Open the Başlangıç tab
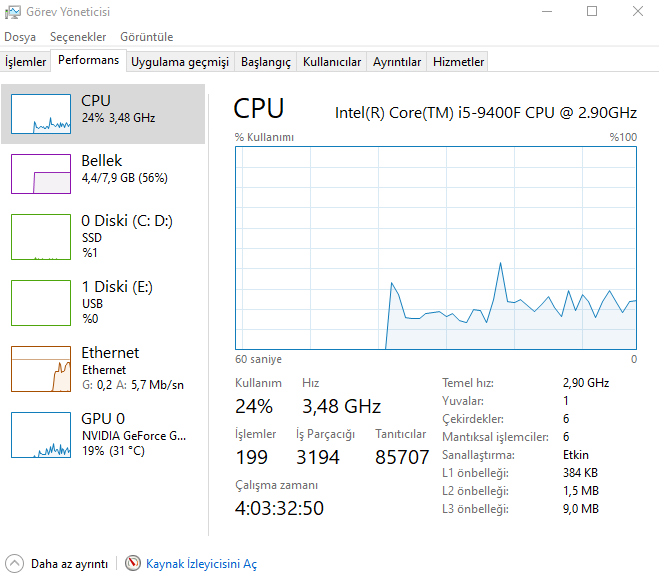Screen dimensions: 659x581 (x=265, y=62)
